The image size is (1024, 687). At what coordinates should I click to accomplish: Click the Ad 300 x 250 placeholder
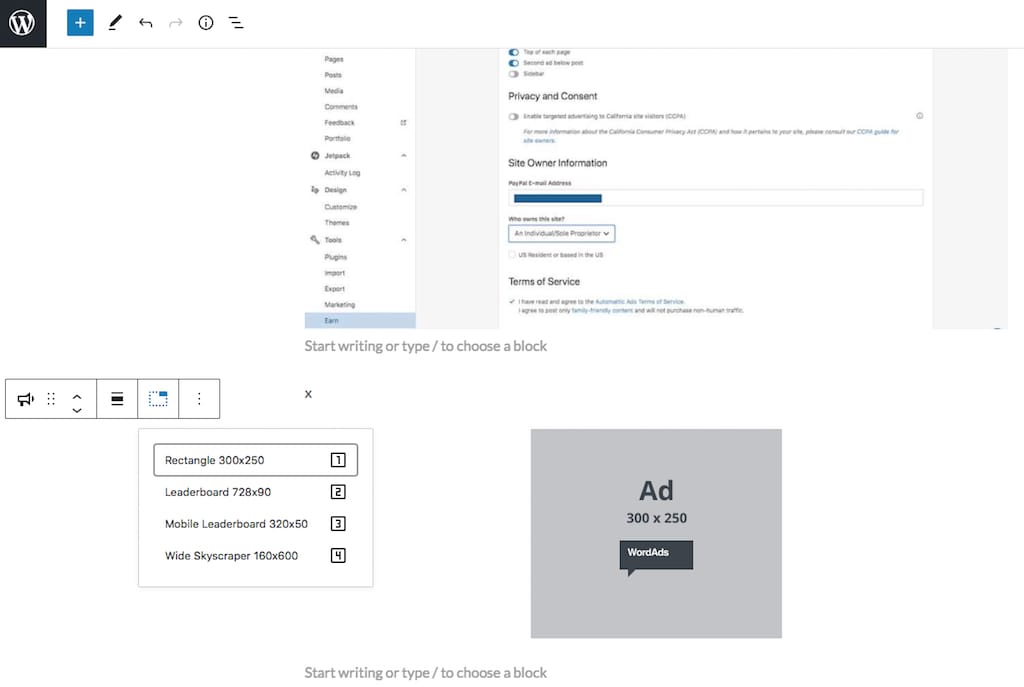click(x=656, y=533)
